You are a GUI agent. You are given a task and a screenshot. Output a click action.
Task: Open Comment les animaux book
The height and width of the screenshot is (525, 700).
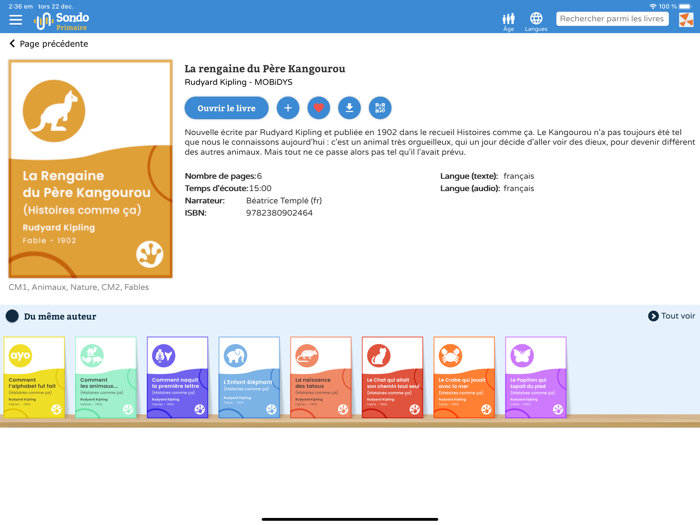(x=106, y=377)
